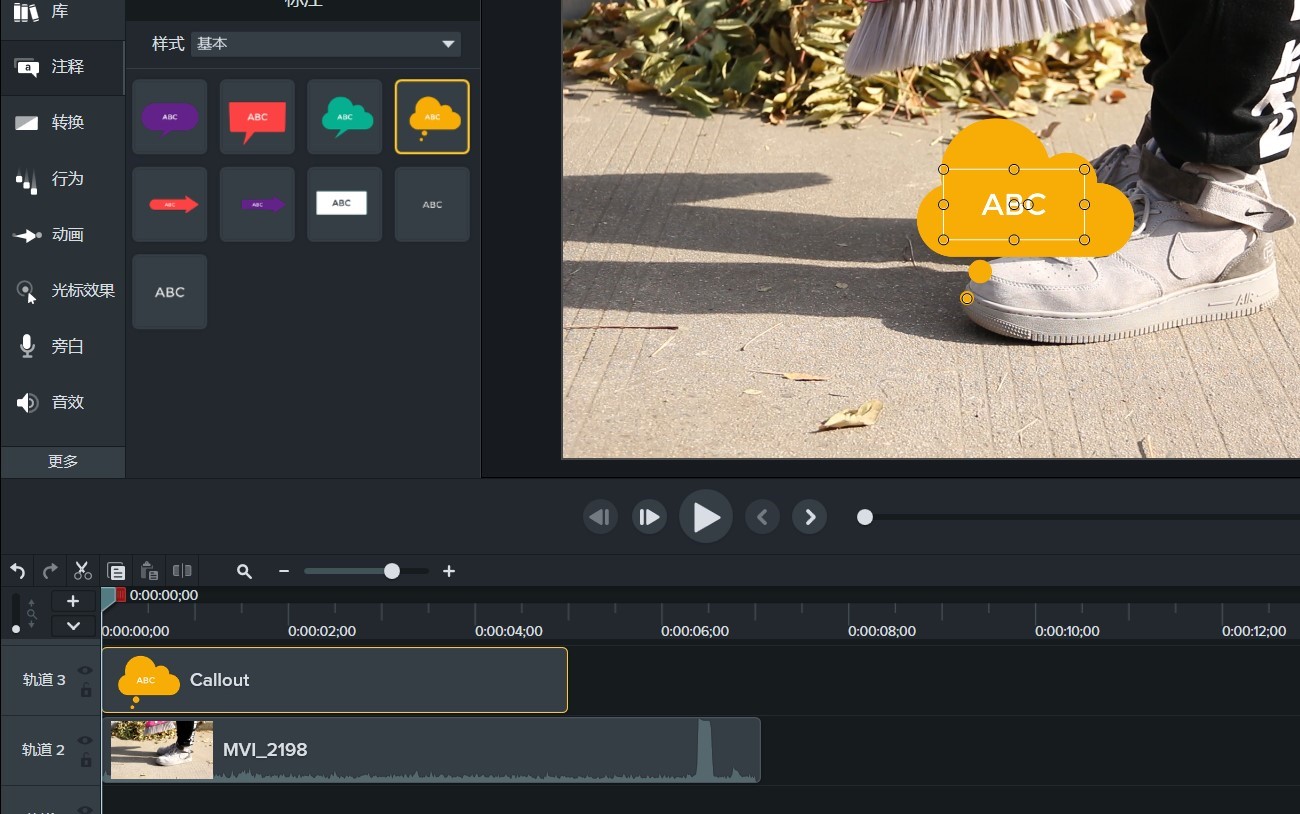Open the 转换 transitions panel
The image size is (1300, 814).
click(62, 122)
